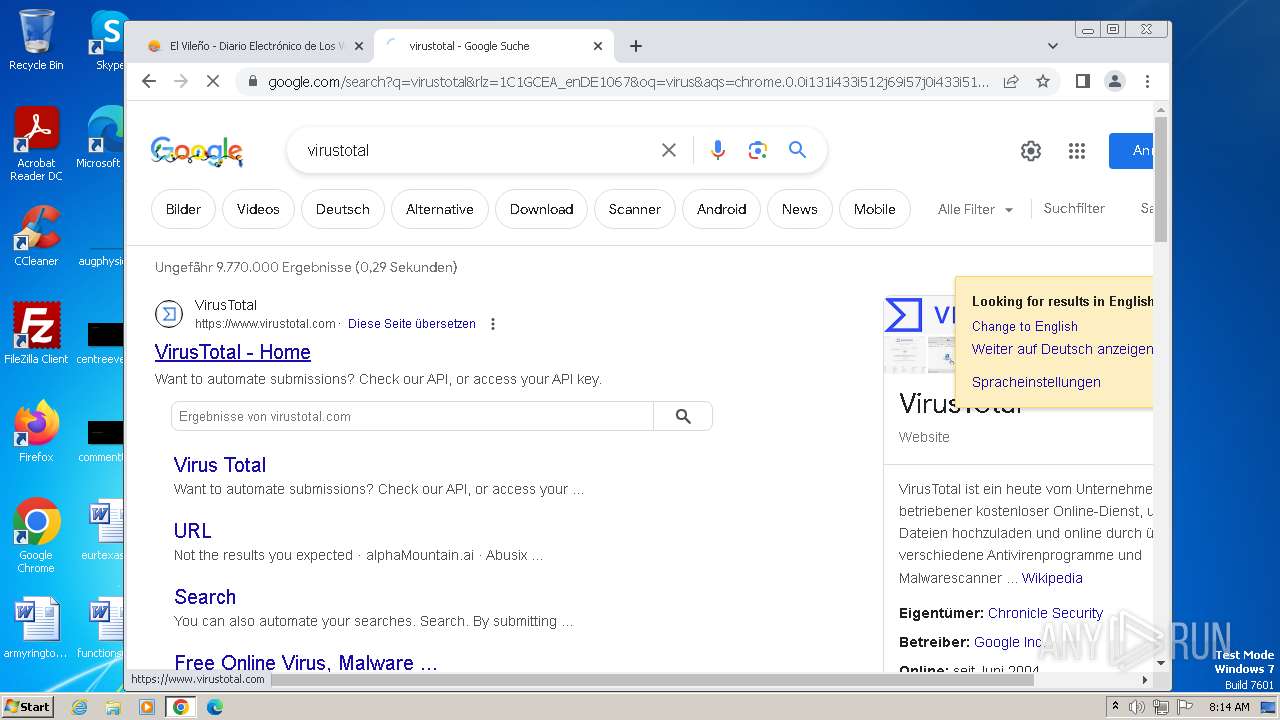Viewport: 1280px width, 720px height.
Task: Open the Virus Total sitelink
Action: coord(220,465)
